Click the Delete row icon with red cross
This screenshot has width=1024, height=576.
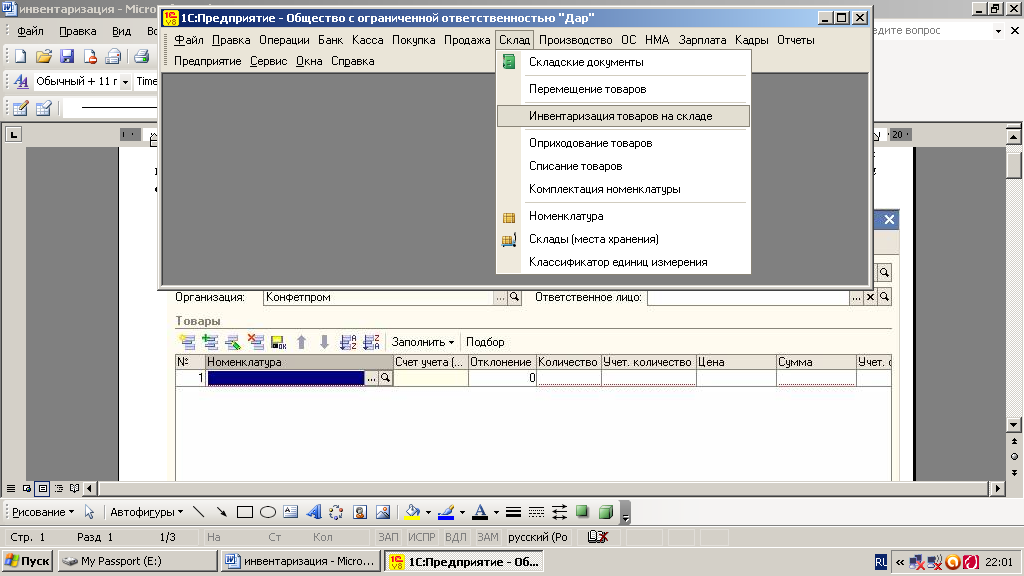coord(256,342)
